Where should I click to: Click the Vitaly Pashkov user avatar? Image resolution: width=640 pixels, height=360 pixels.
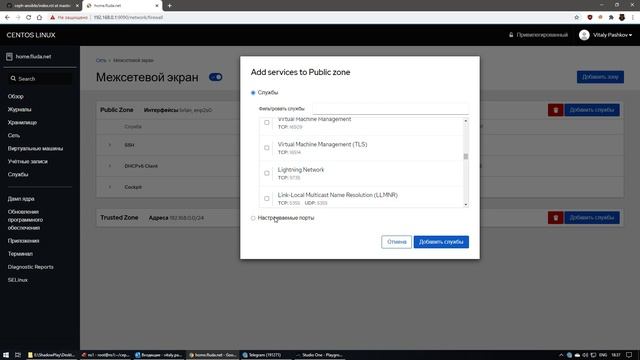(584, 35)
